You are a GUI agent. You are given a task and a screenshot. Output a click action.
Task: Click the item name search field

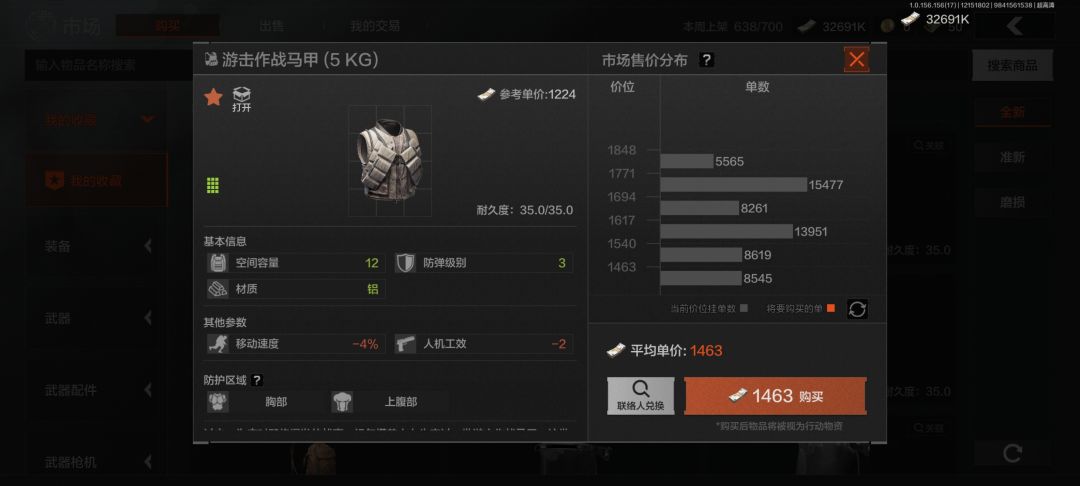point(110,65)
